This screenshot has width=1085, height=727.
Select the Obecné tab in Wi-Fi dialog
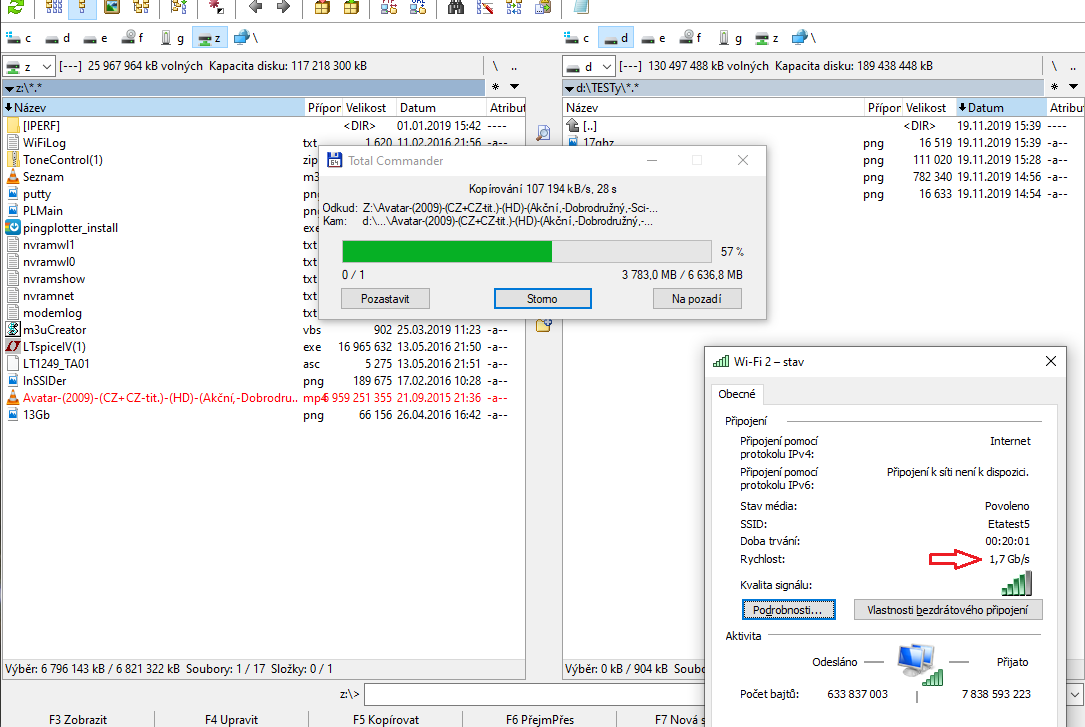(x=737, y=394)
